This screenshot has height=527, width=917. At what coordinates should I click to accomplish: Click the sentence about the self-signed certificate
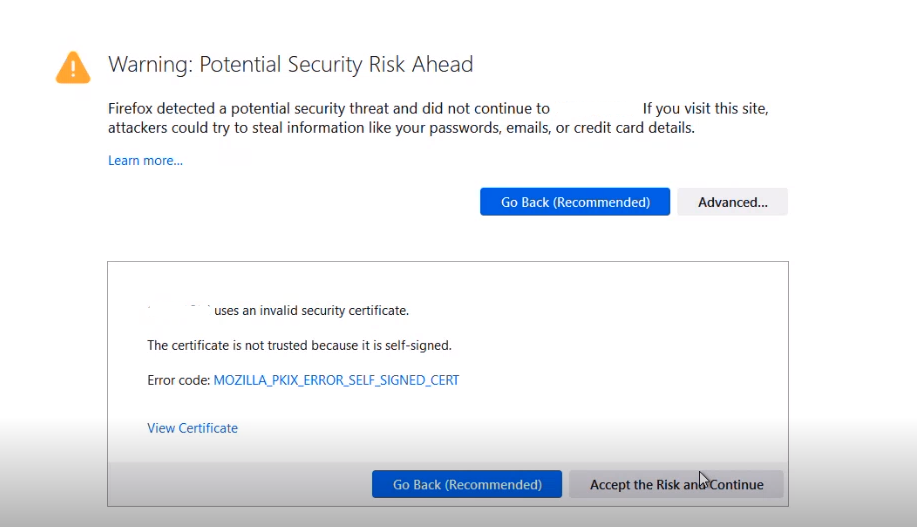pos(299,346)
